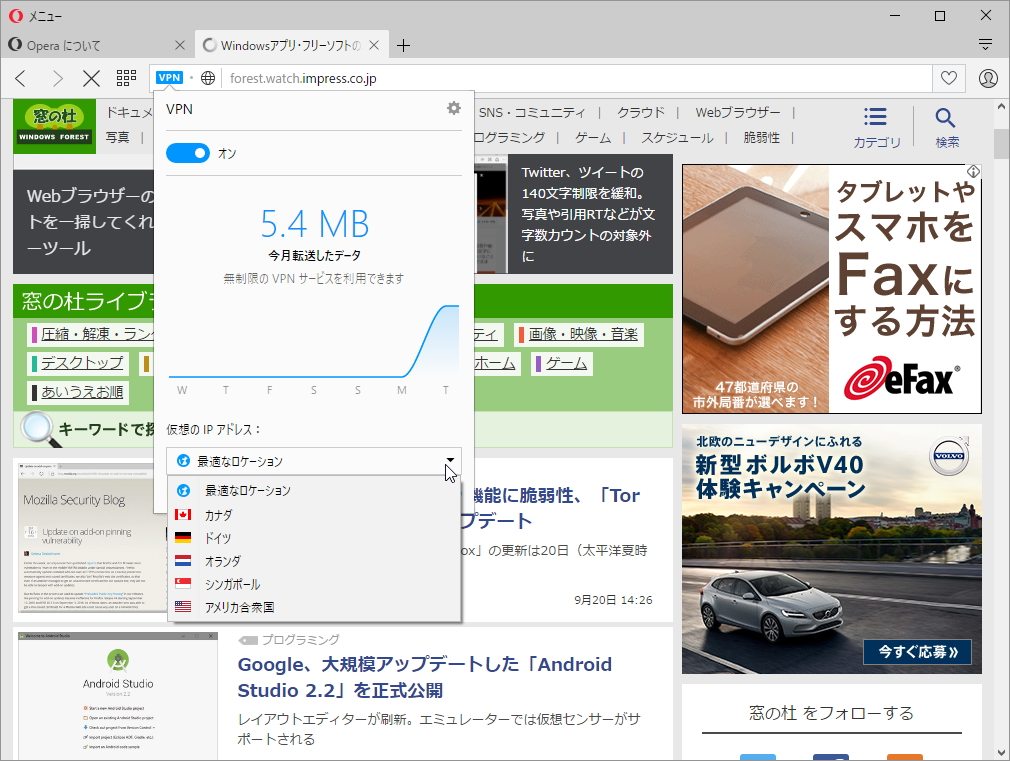Screen dimensions: 1010x761
Task: Click the 窓の杜 site logo
Action: click(x=54, y=126)
